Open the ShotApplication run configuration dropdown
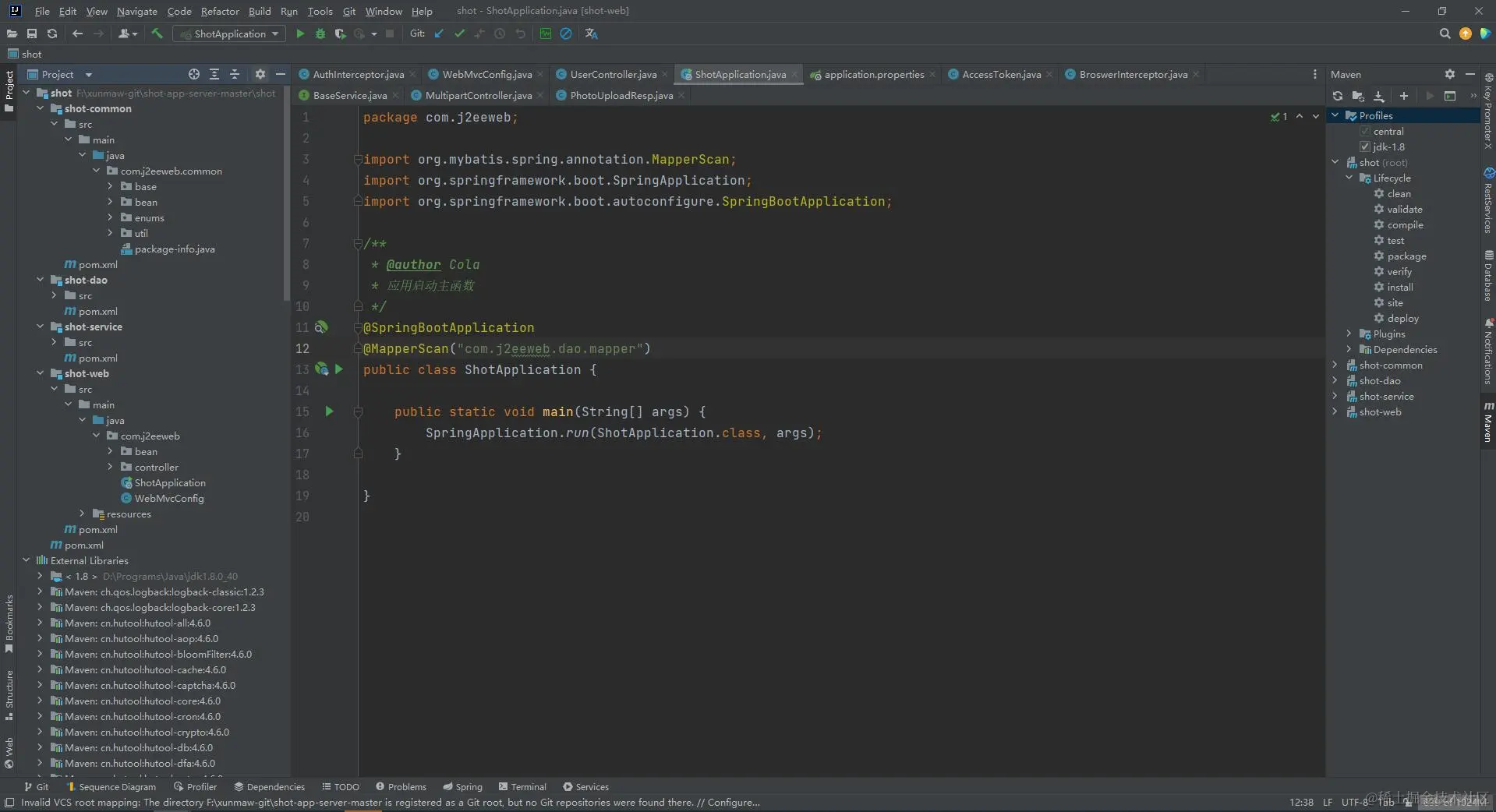 click(229, 34)
